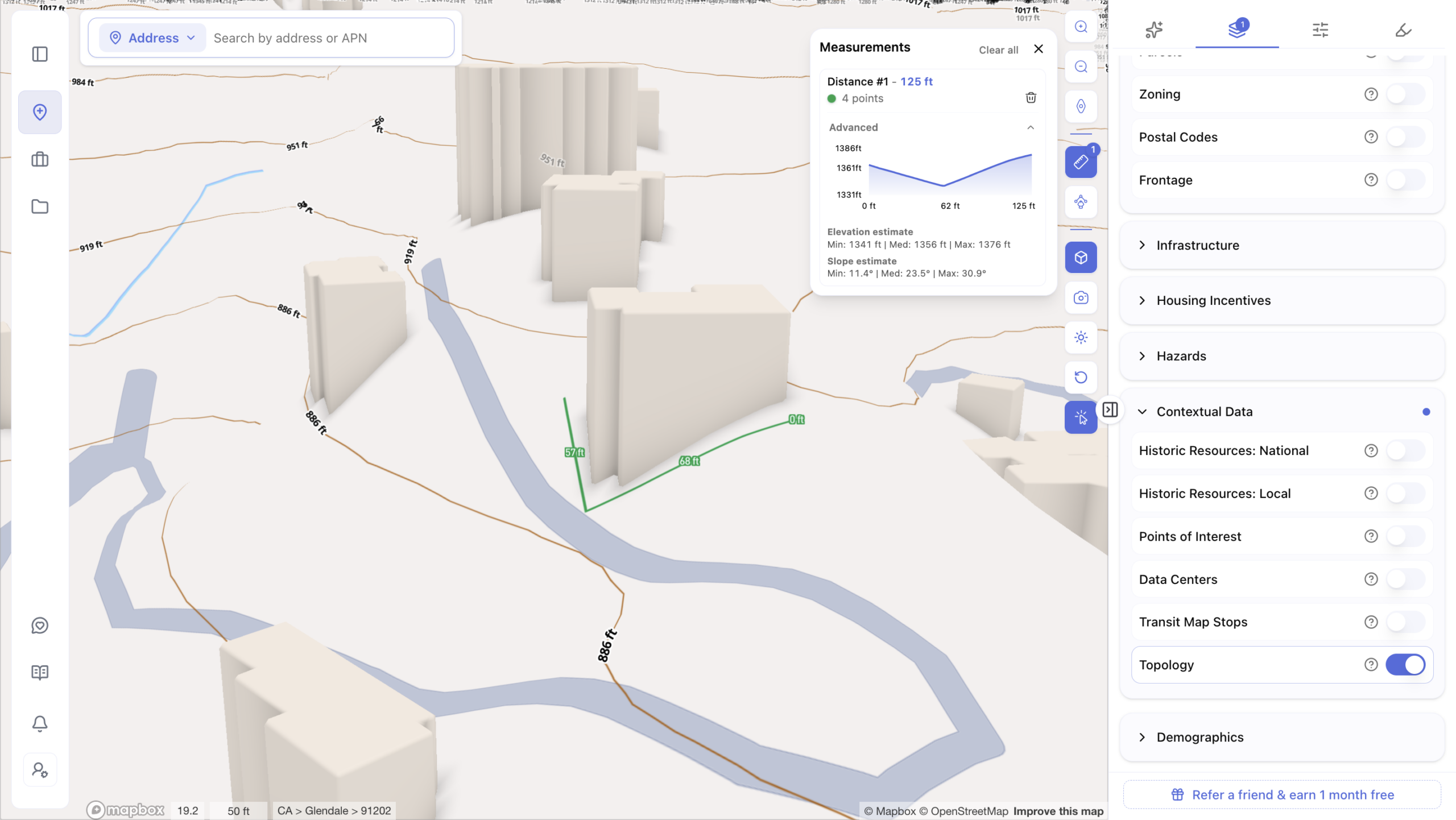This screenshot has height=820, width=1456.
Task: Click Clear all measurements
Action: 998,50
